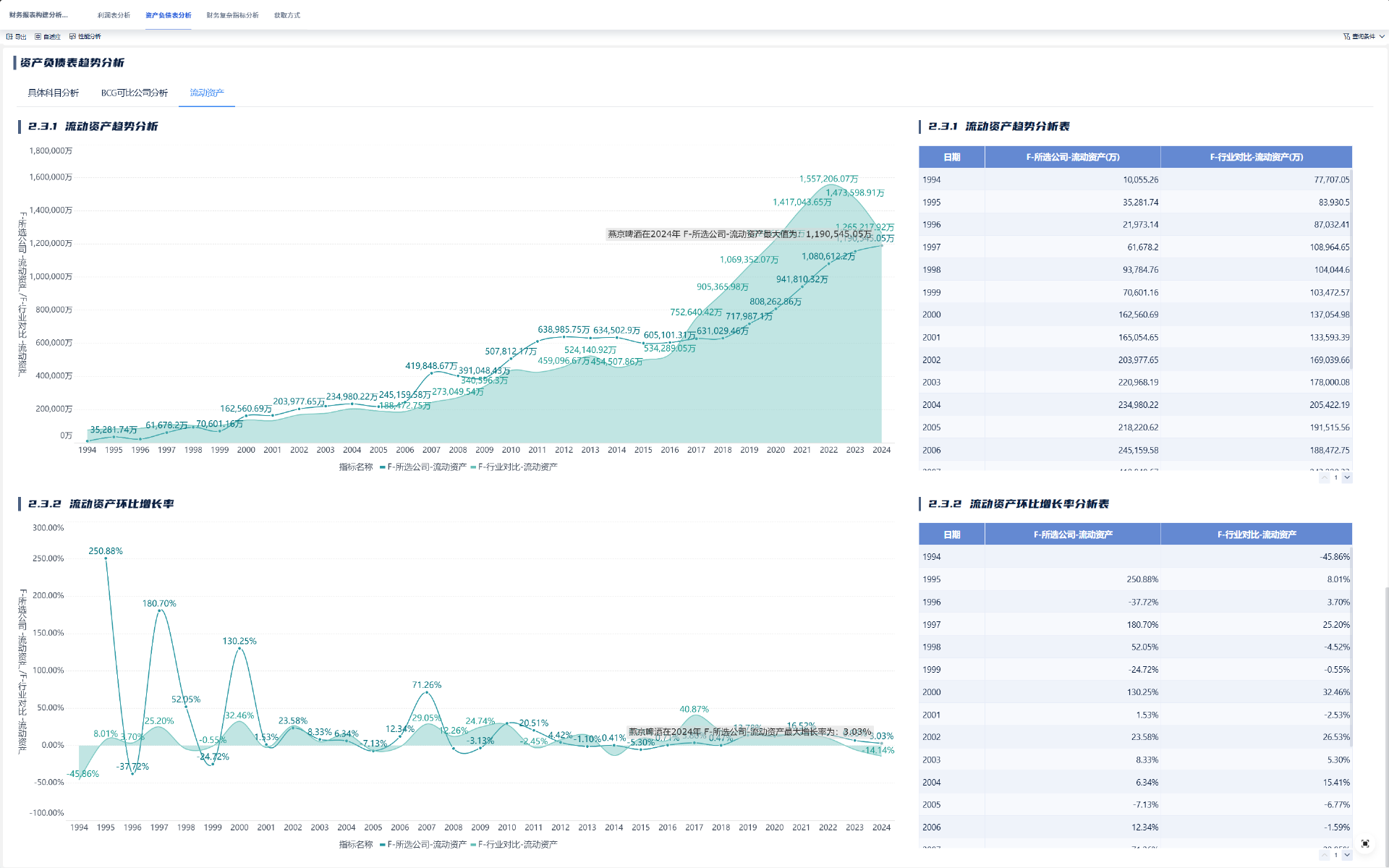This screenshot has width=1389, height=868.
Task: Open 财务复杂指标分析 tab
Action: (232, 15)
